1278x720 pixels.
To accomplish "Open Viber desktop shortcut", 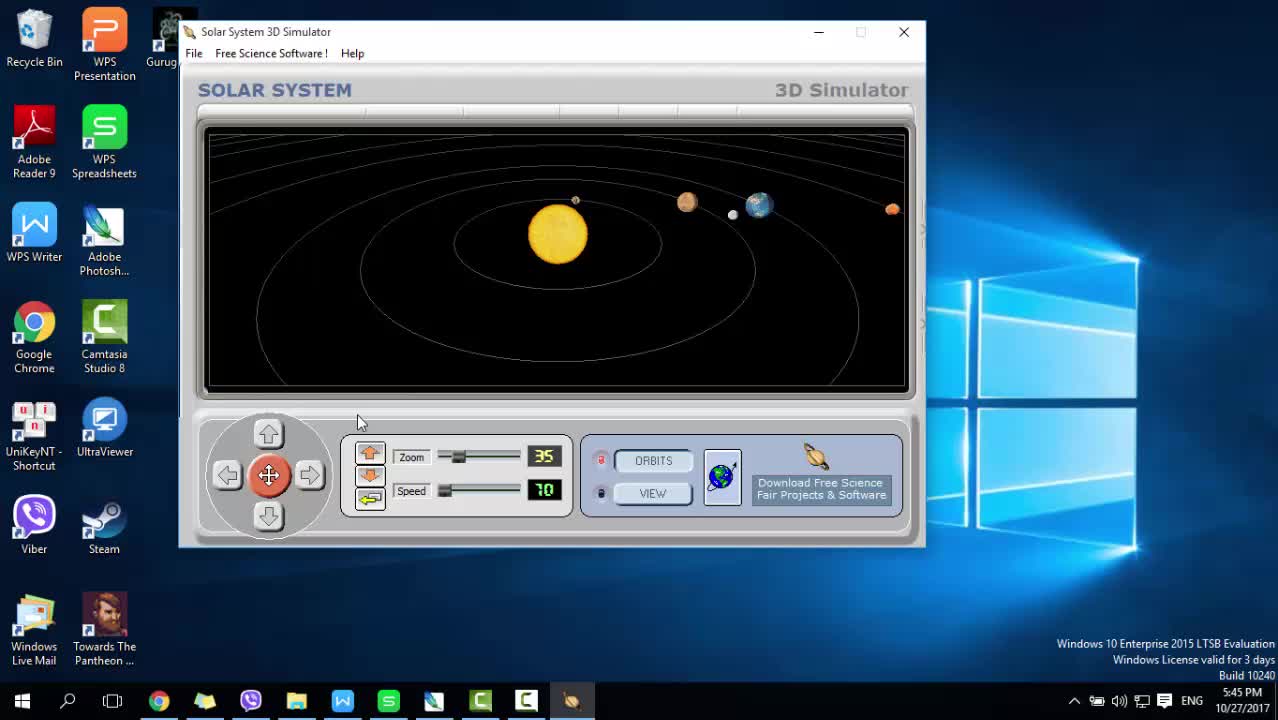I will click(34, 525).
